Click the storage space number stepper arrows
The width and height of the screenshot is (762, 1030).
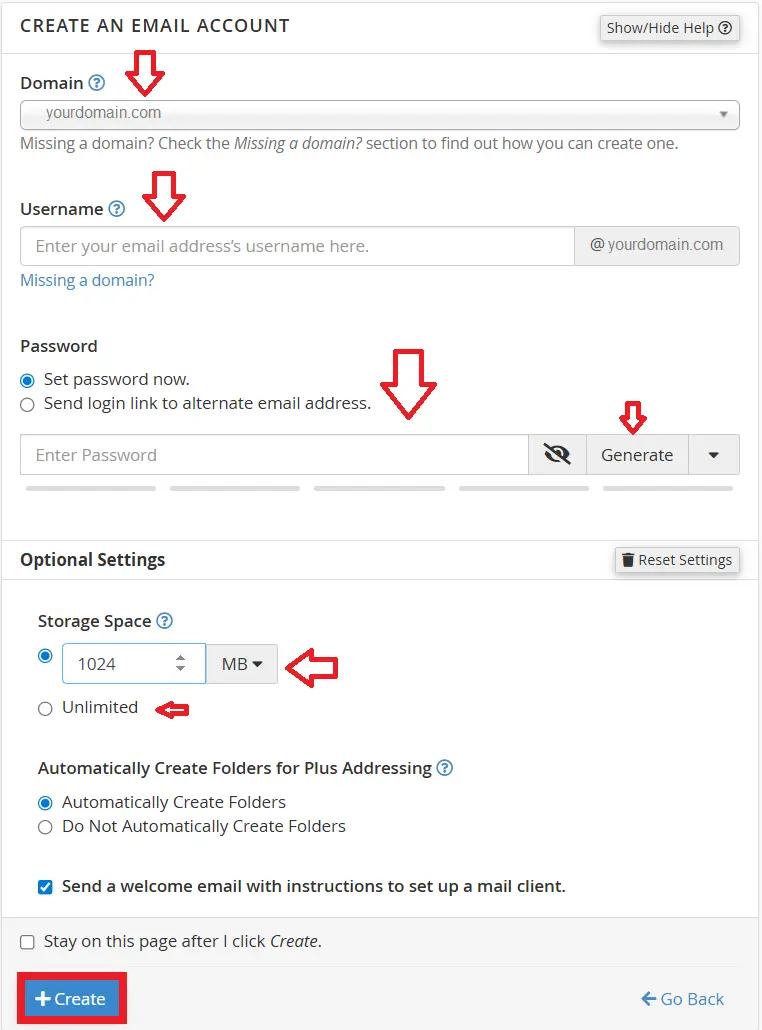[180, 663]
